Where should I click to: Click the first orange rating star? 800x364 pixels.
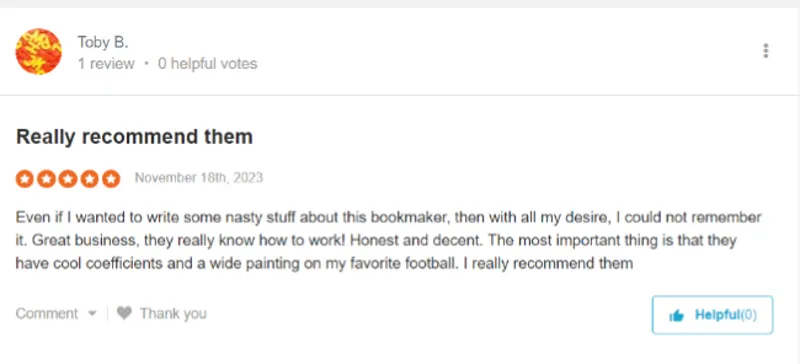point(24,179)
